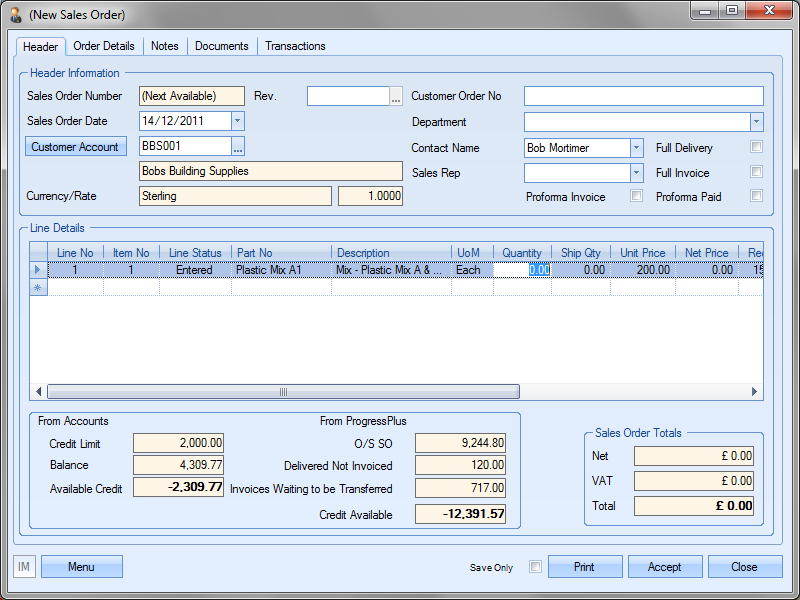
Task: Open the Documents tab
Action: (x=221, y=46)
